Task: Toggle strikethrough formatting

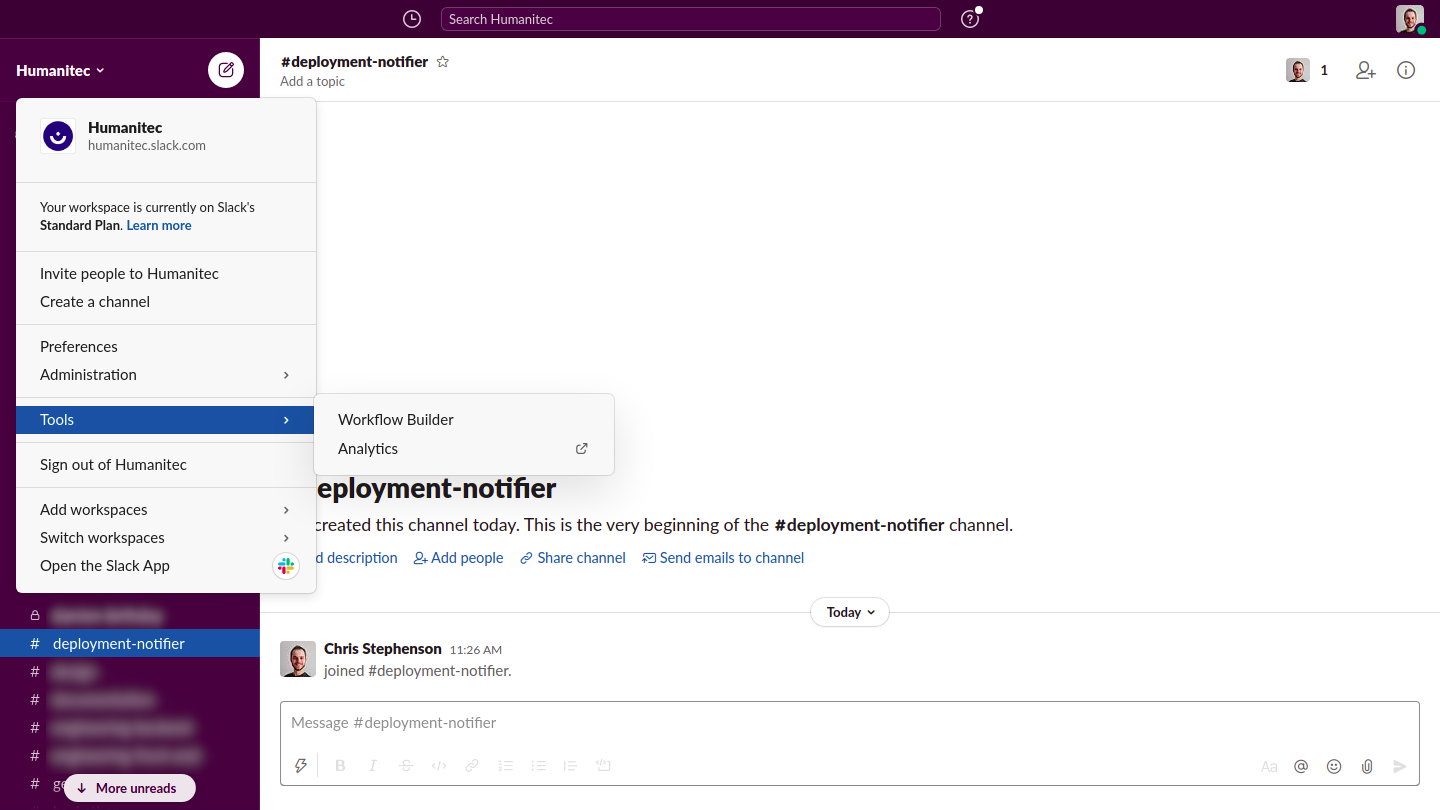Action: 406,766
